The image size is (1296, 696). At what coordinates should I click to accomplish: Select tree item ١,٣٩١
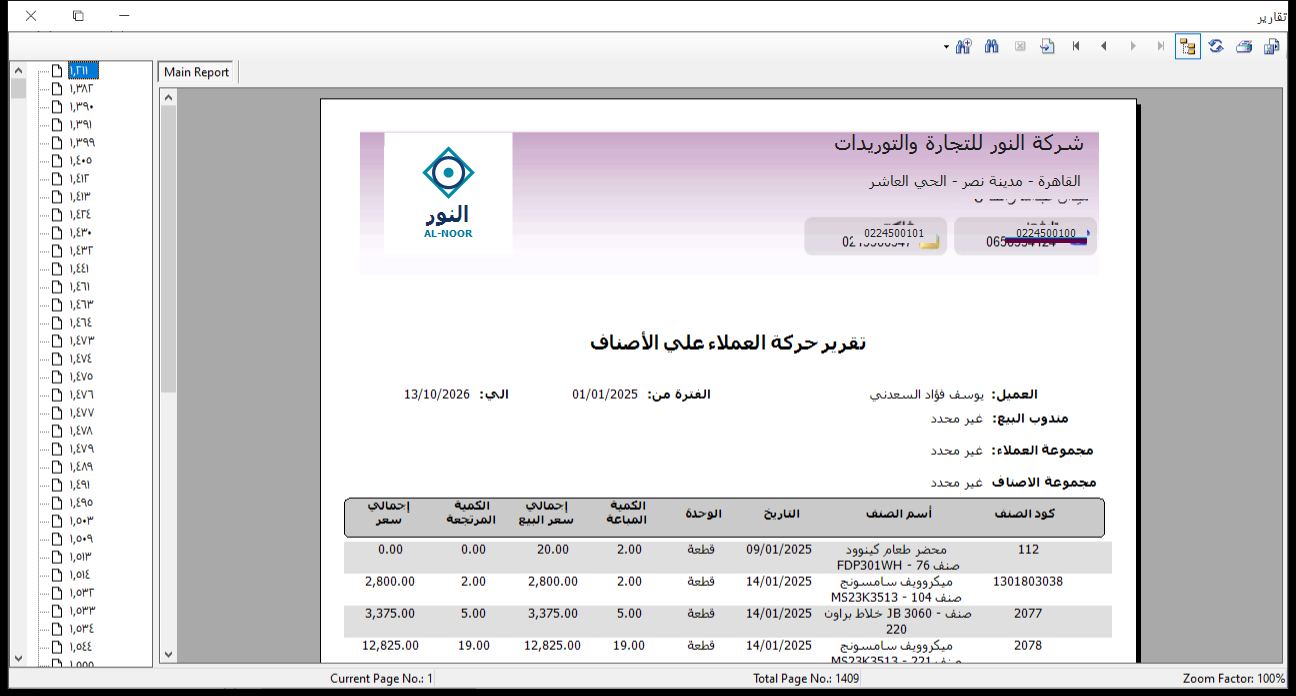point(81,125)
